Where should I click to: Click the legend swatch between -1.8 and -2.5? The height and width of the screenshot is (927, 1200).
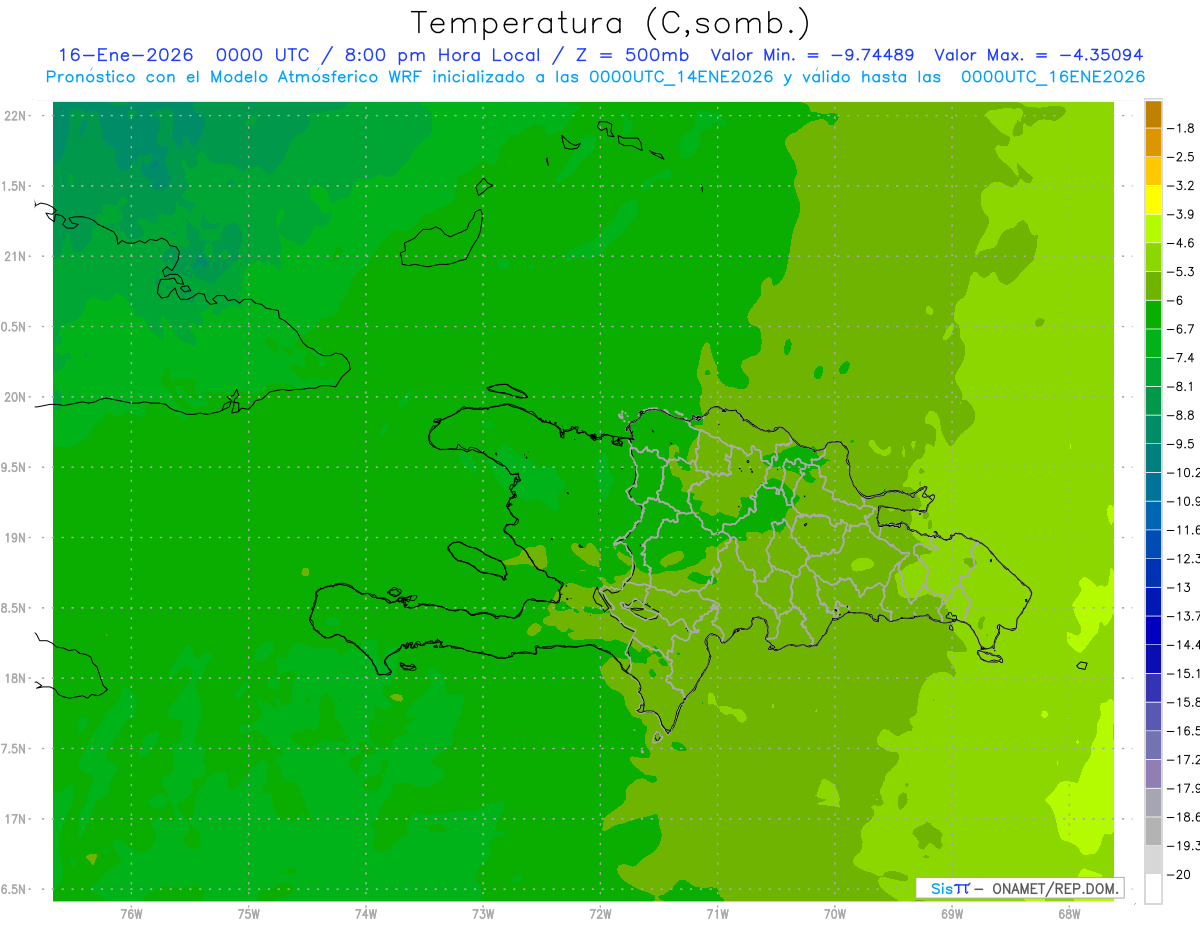click(x=1153, y=143)
